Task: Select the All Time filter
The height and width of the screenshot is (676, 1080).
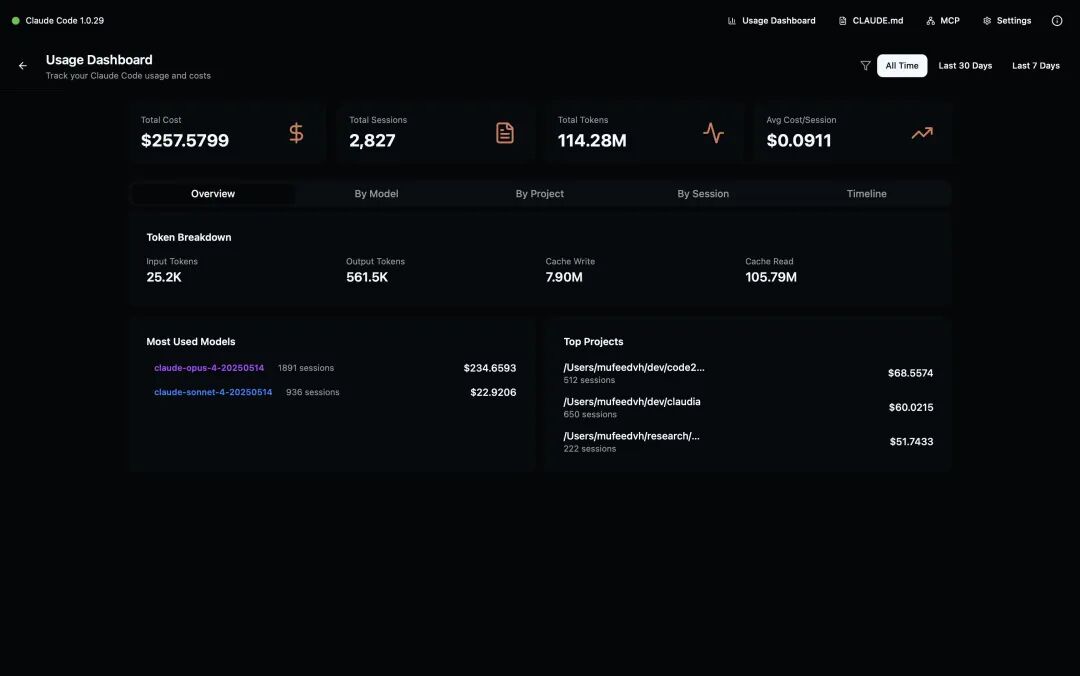Action: pos(901,65)
